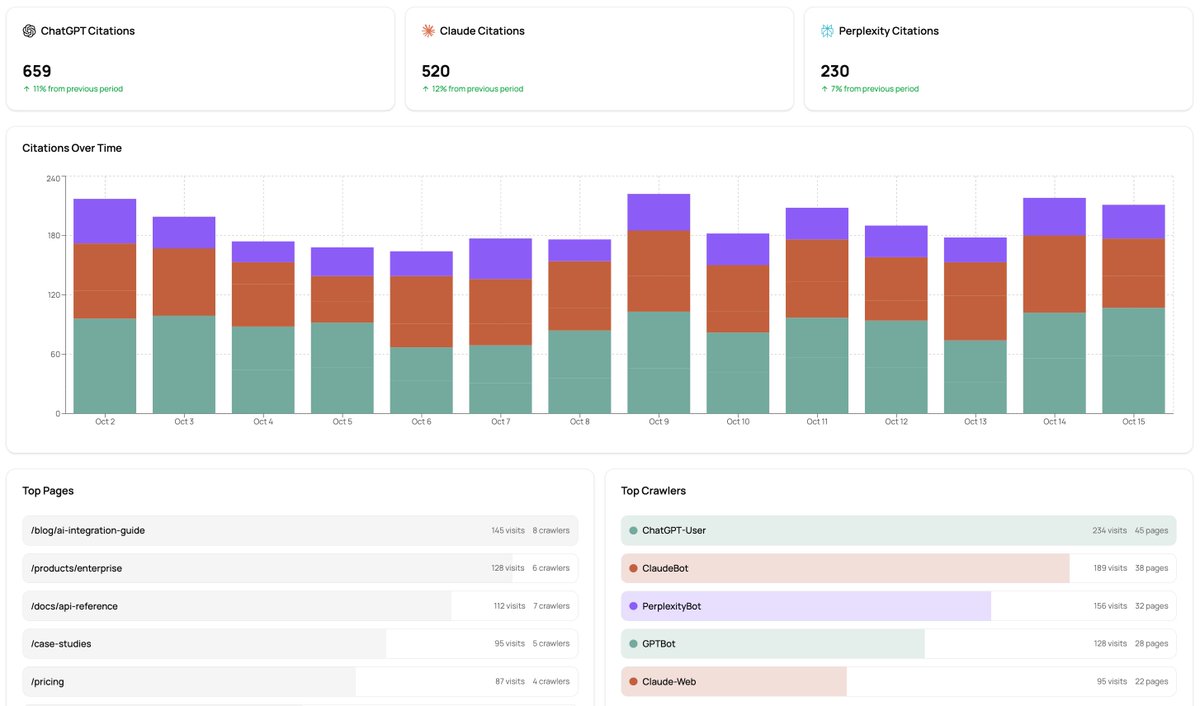The width and height of the screenshot is (1200, 706).
Task: Select the green dot beside ChatGPT-User
Action: (x=631, y=531)
